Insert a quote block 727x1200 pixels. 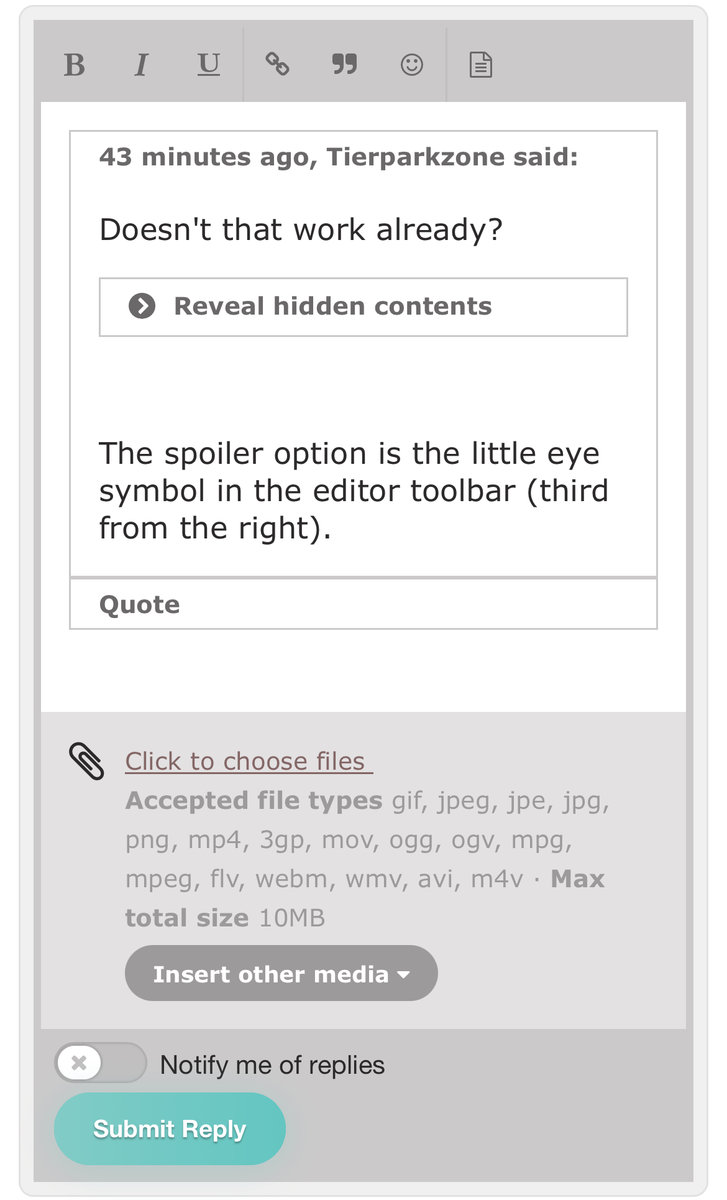click(x=344, y=65)
